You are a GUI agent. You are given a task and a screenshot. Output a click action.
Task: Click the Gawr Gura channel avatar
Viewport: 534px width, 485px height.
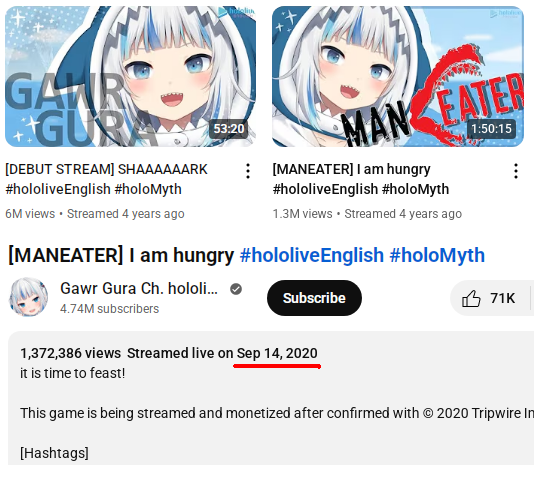pyautogui.click(x=28, y=297)
